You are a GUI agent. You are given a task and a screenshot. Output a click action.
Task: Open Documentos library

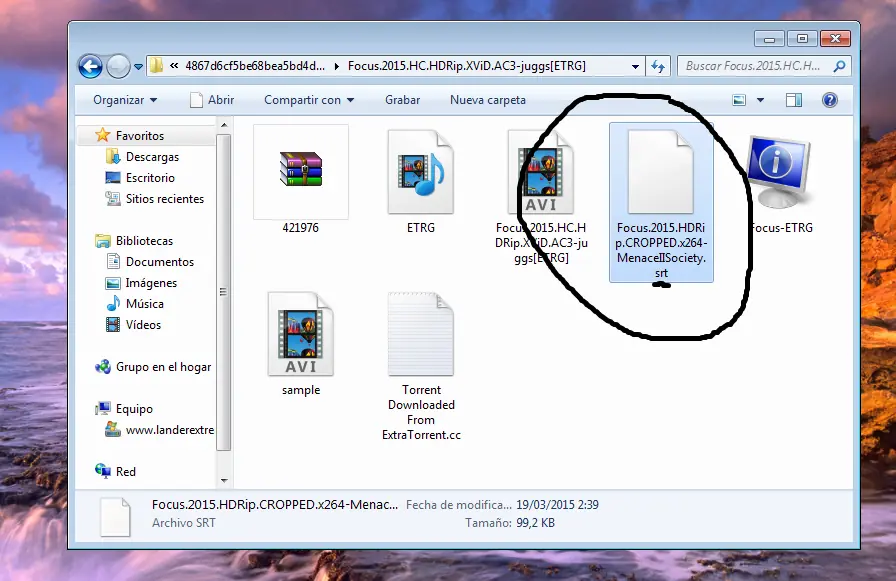click(x=159, y=262)
